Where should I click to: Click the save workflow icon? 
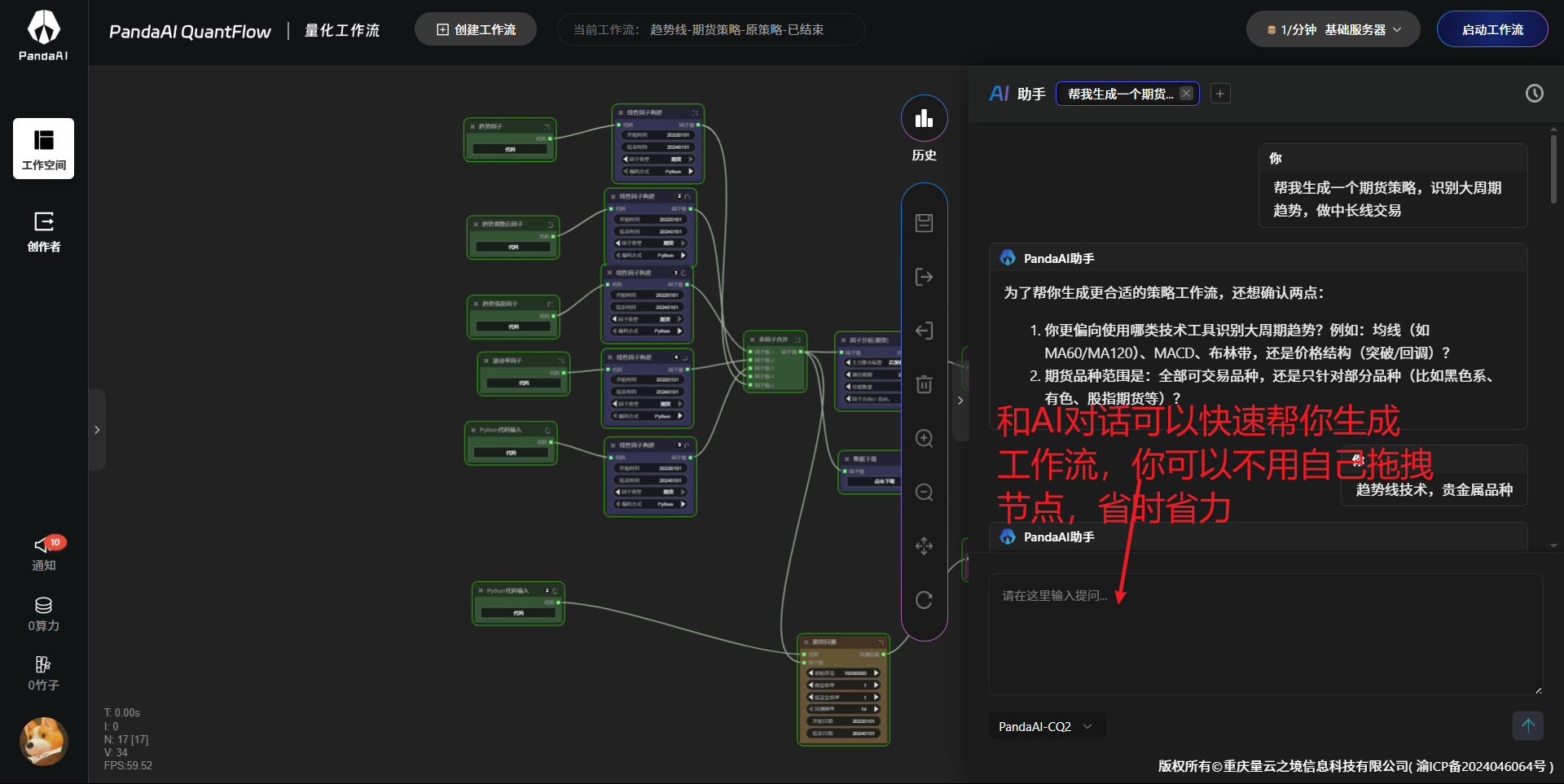[924, 223]
